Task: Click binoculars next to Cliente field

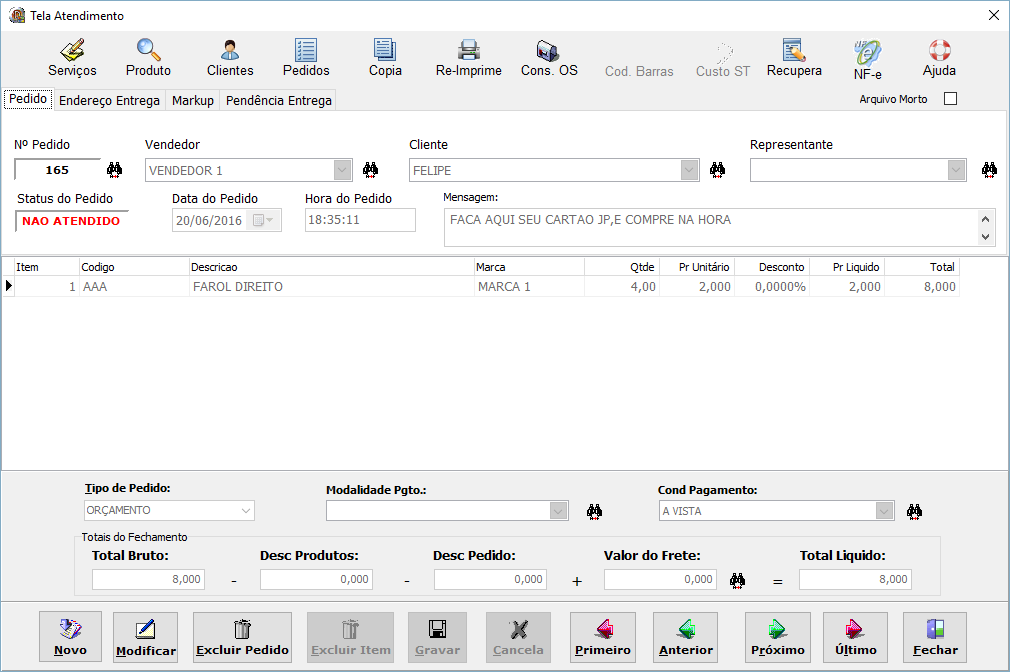Action: (x=718, y=170)
